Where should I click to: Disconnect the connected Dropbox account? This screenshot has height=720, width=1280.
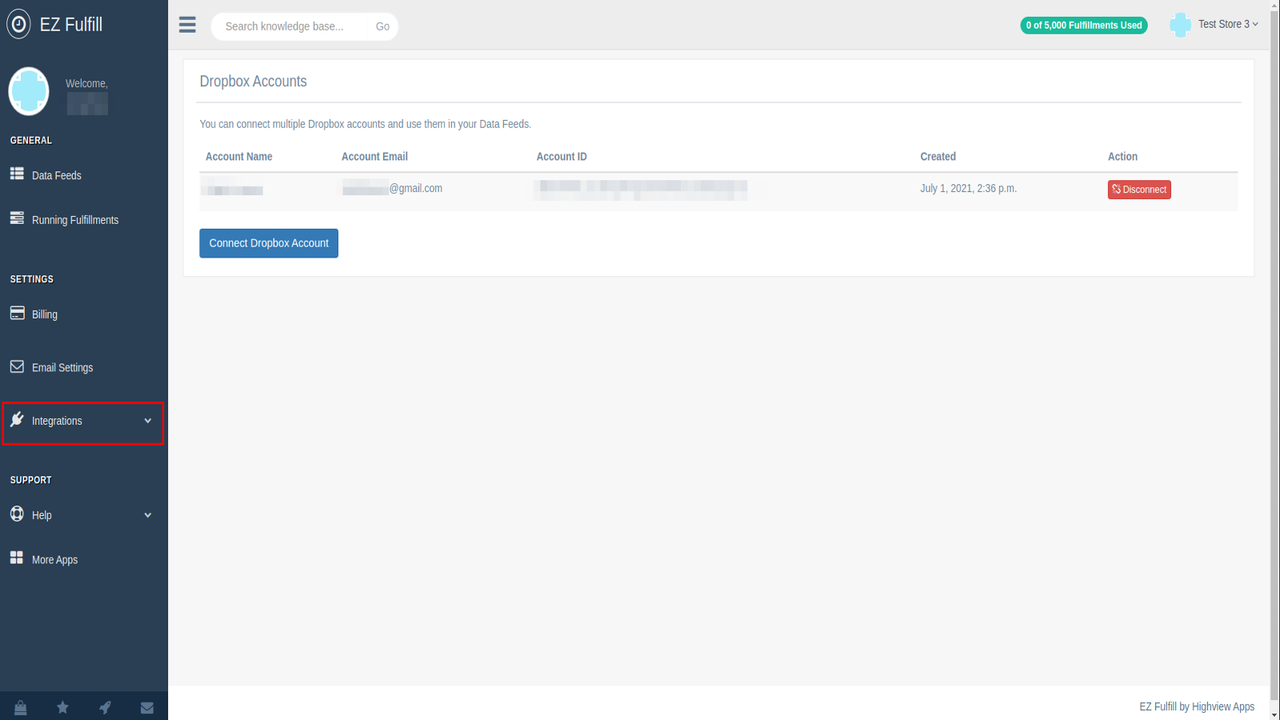click(1139, 189)
